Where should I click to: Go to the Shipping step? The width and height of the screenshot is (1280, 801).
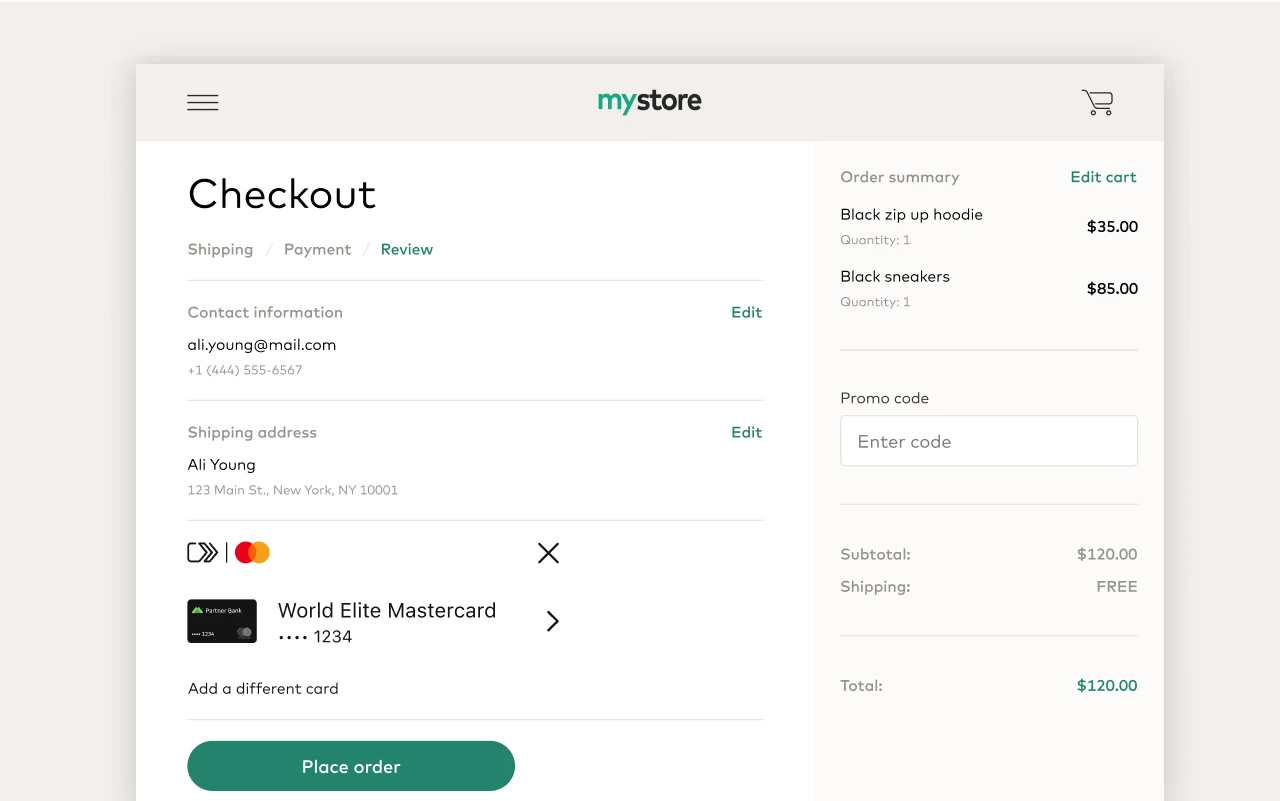220,249
